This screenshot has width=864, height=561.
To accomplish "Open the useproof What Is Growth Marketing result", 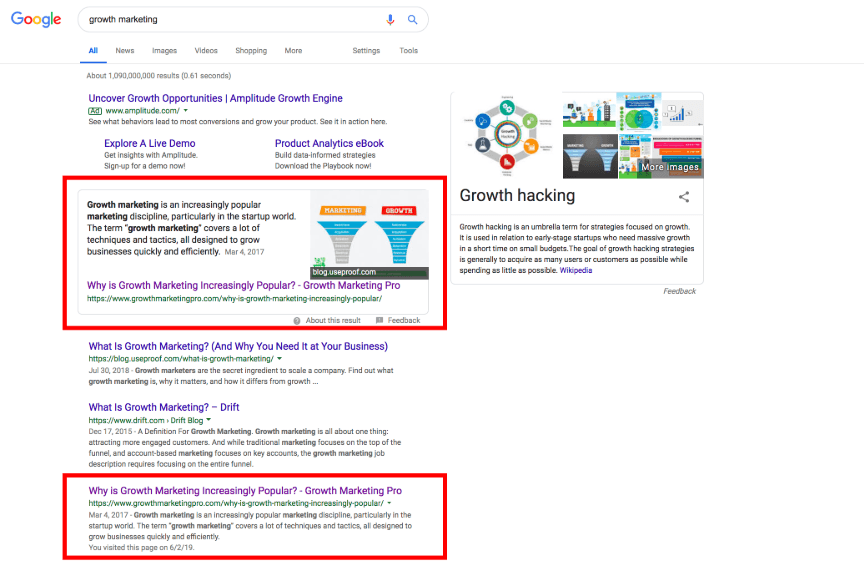I will pyautogui.click(x=238, y=347).
